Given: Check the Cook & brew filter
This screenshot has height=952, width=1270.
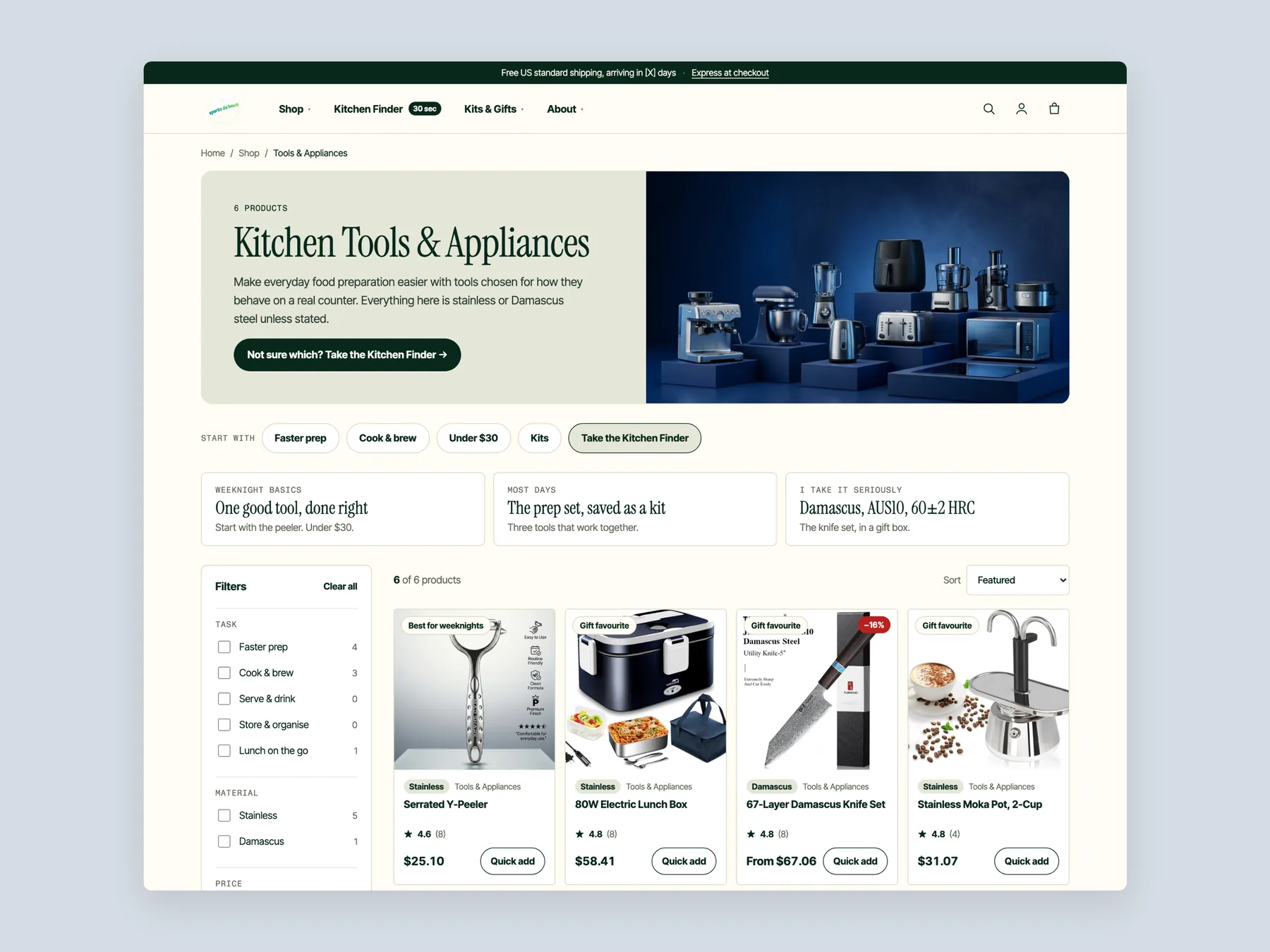Looking at the screenshot, I should point(224,673).
